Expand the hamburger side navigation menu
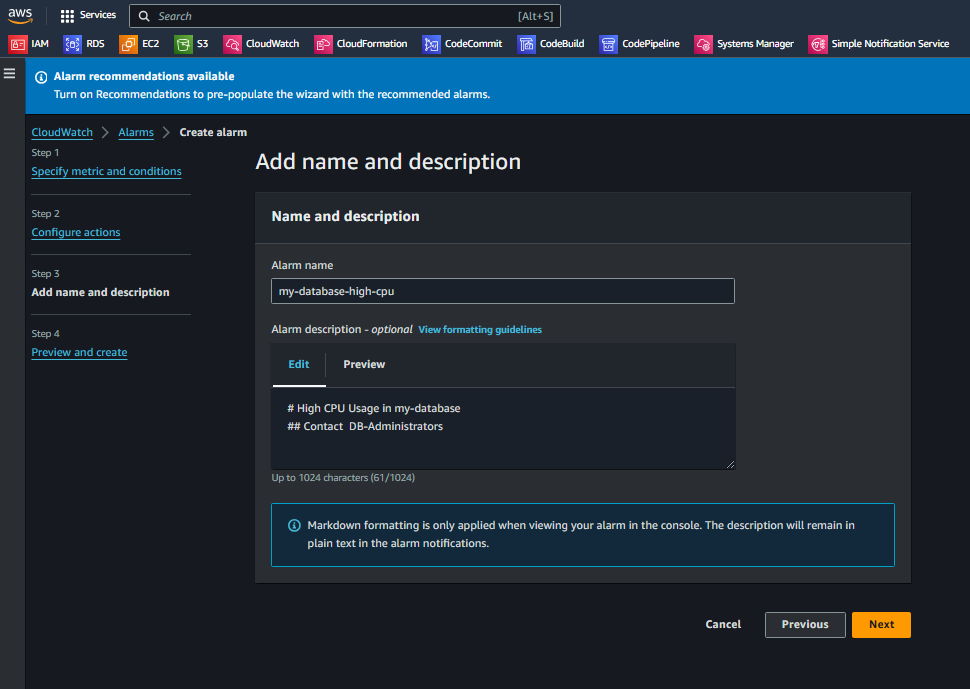 9,74
